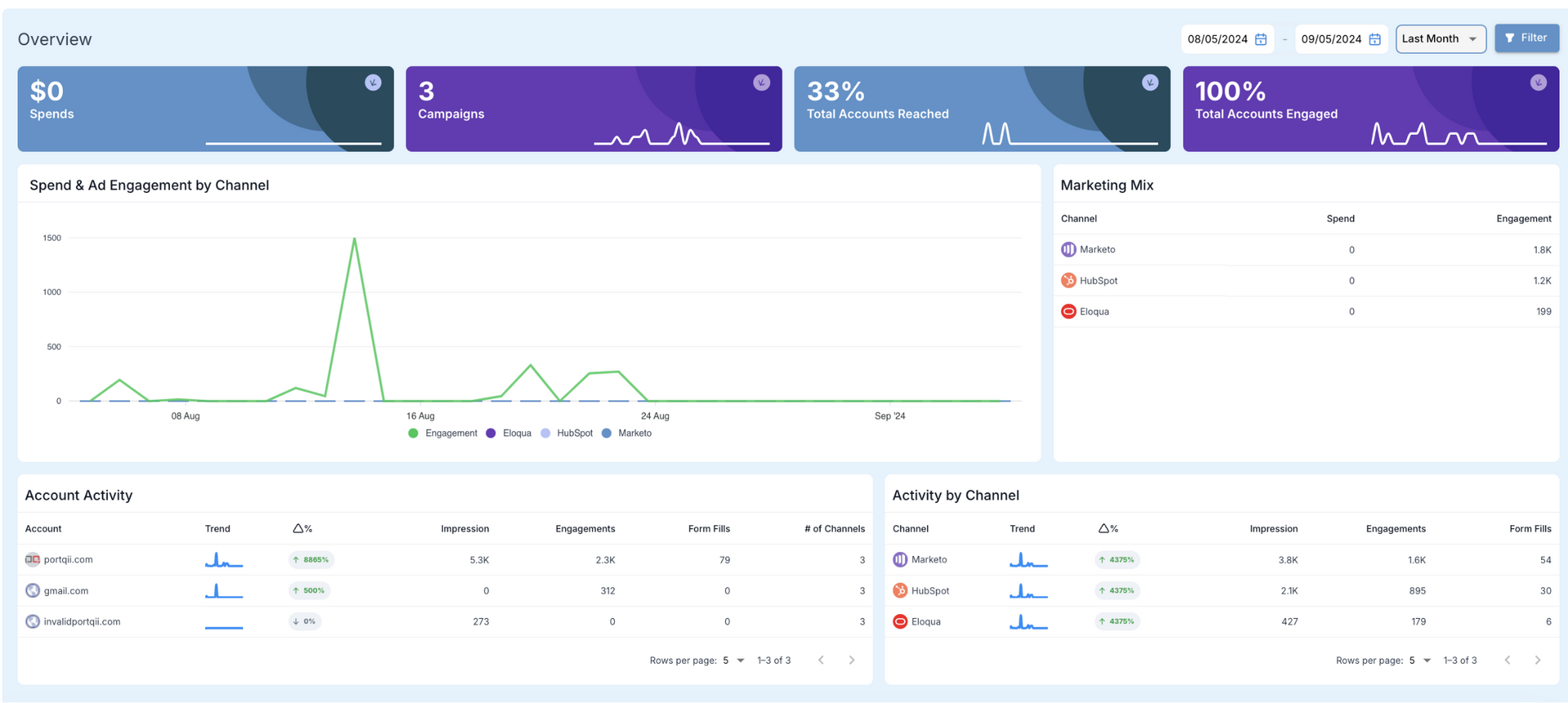
Task: Sort Account Activity by Form Fills column
Action: [x=709, y=529]
